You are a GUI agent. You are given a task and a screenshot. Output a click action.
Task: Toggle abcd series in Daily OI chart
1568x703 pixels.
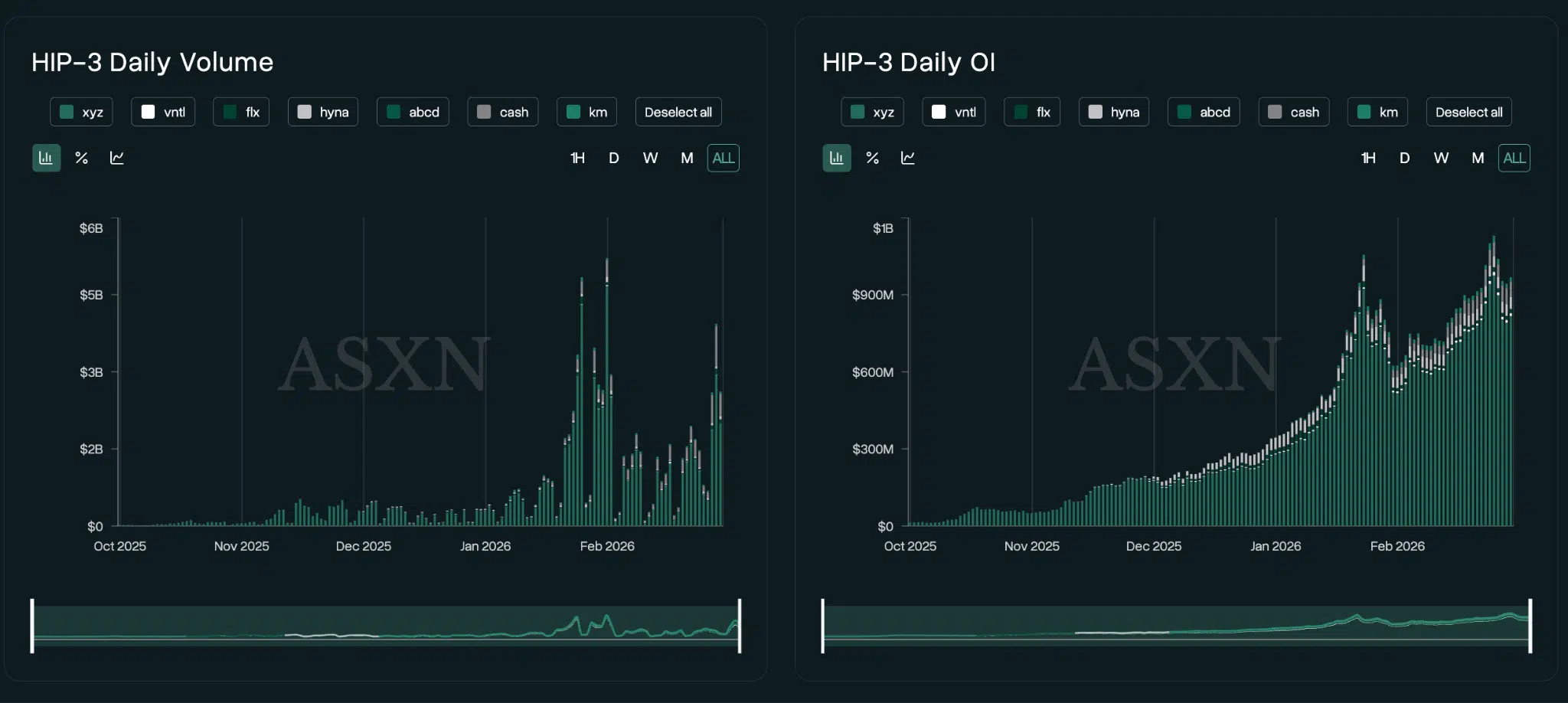(x=1204, y=112)
